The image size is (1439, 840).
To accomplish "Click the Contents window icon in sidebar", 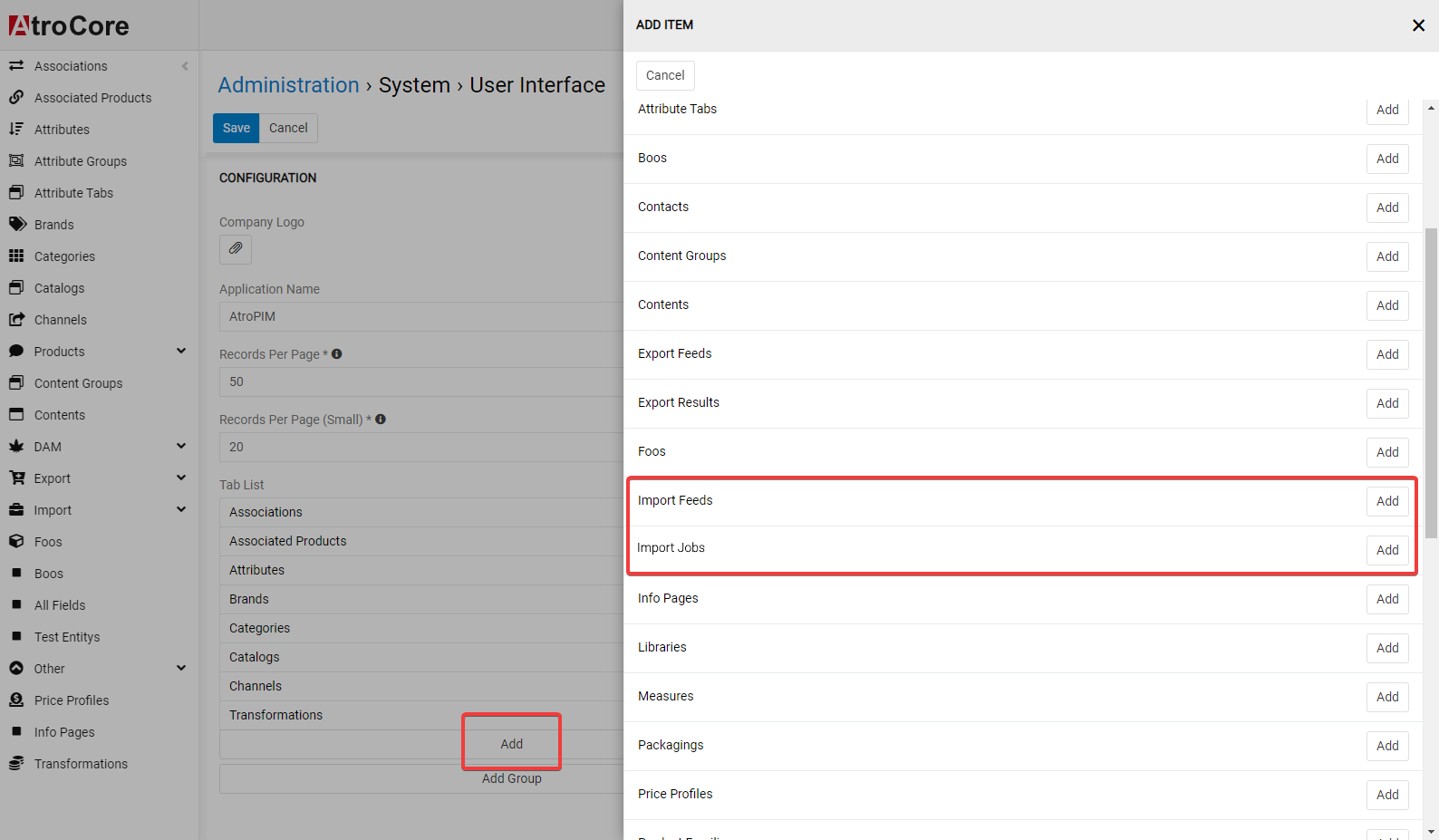I will click(16, 414).
